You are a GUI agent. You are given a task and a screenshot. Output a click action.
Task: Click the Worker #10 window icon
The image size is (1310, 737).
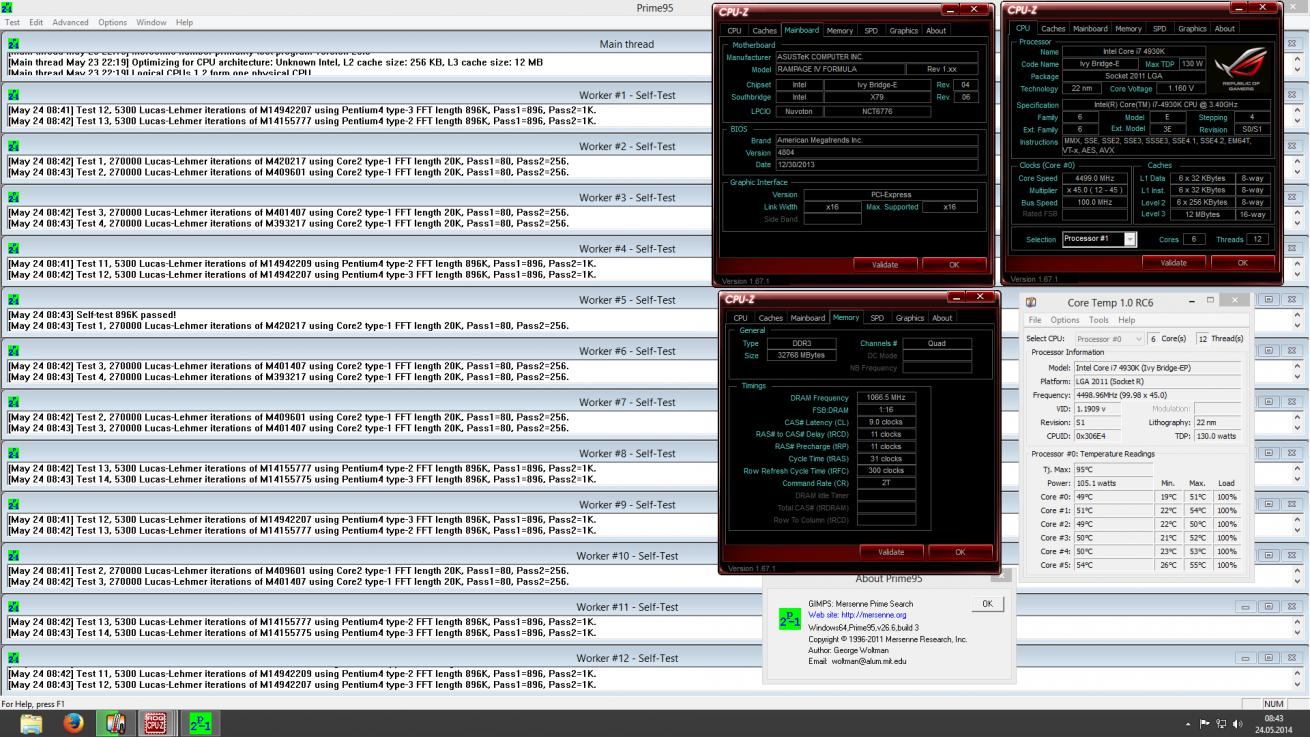coord(13,555)
